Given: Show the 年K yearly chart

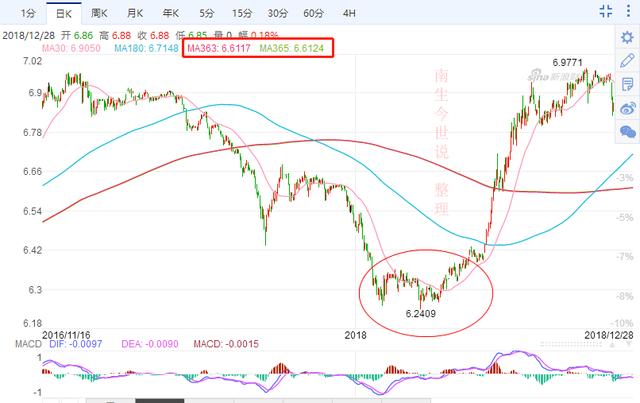Looking at the screenshot, I should (x=169, y=13).
